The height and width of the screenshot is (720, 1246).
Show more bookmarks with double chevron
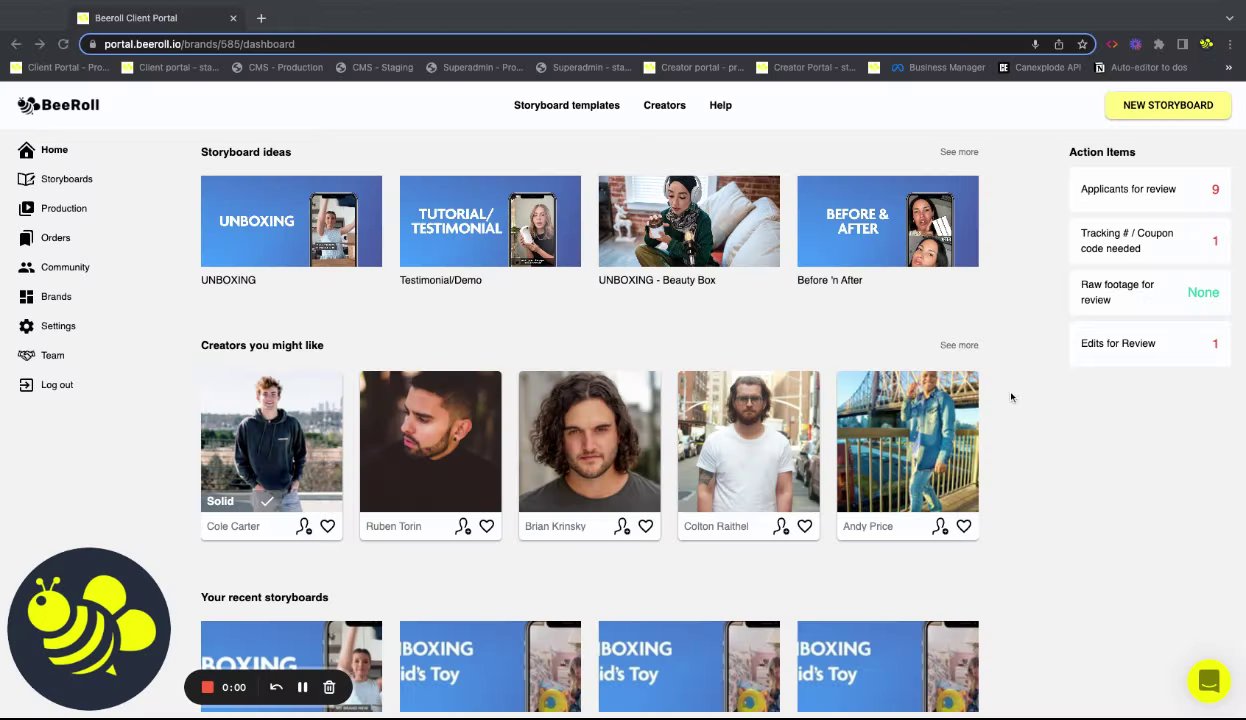pyautogui.click(x=1228, y=68)
